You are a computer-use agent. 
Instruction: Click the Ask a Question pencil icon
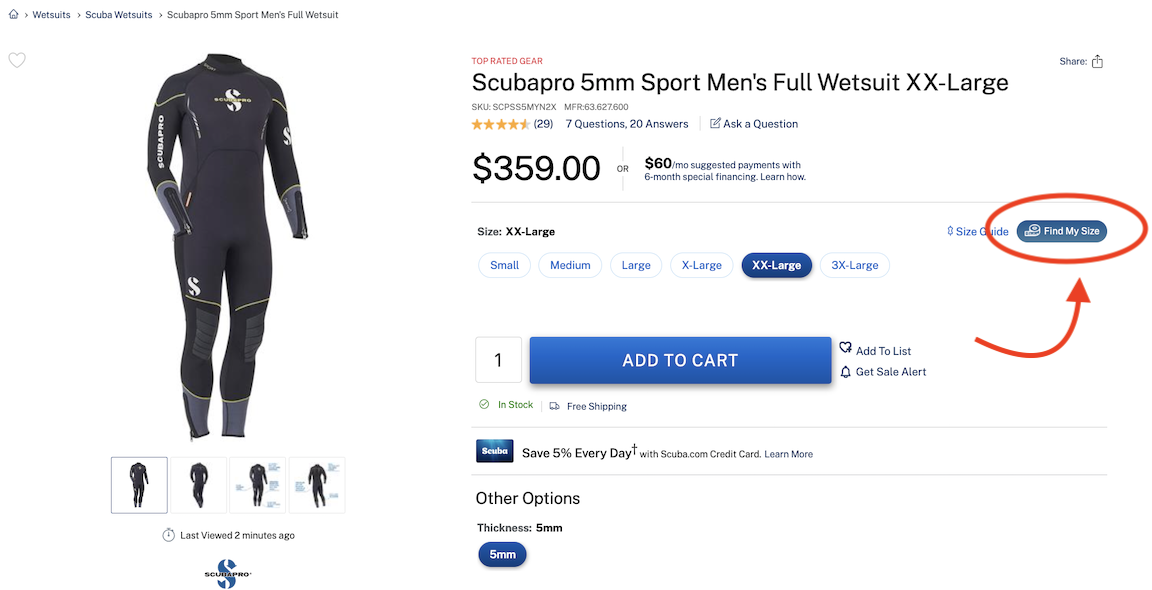[714, 123]
